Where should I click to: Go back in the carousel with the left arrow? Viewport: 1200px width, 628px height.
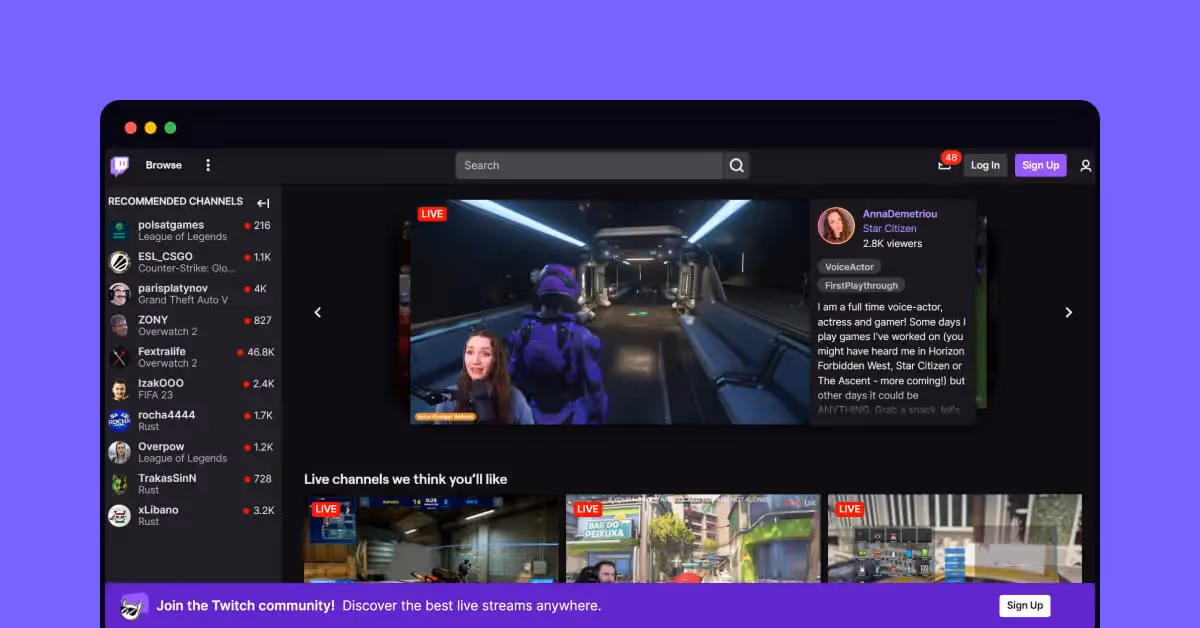pyautogui.click(x=317, y=312)
